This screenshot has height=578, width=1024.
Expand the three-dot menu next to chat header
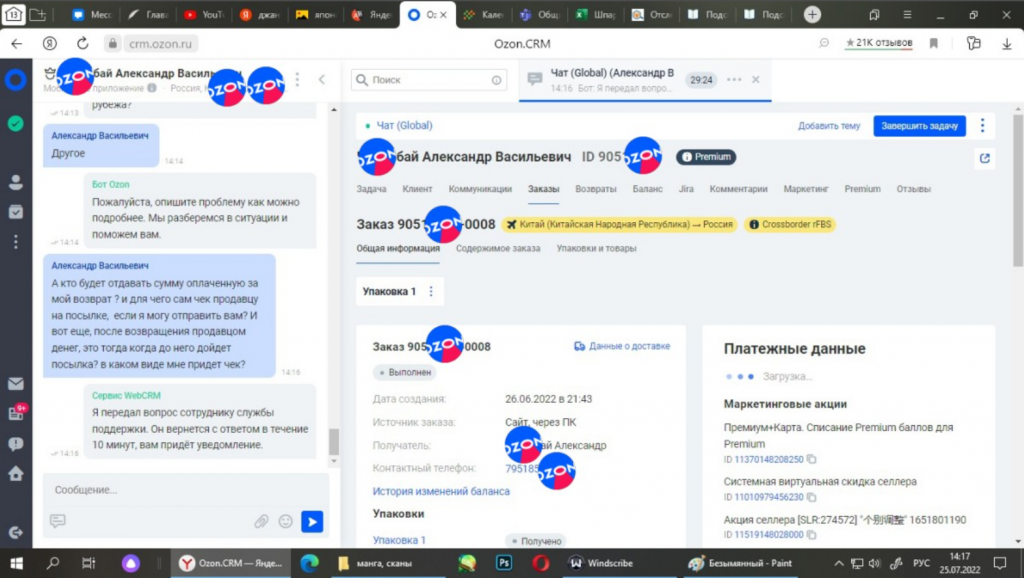(x=735, y=77)
